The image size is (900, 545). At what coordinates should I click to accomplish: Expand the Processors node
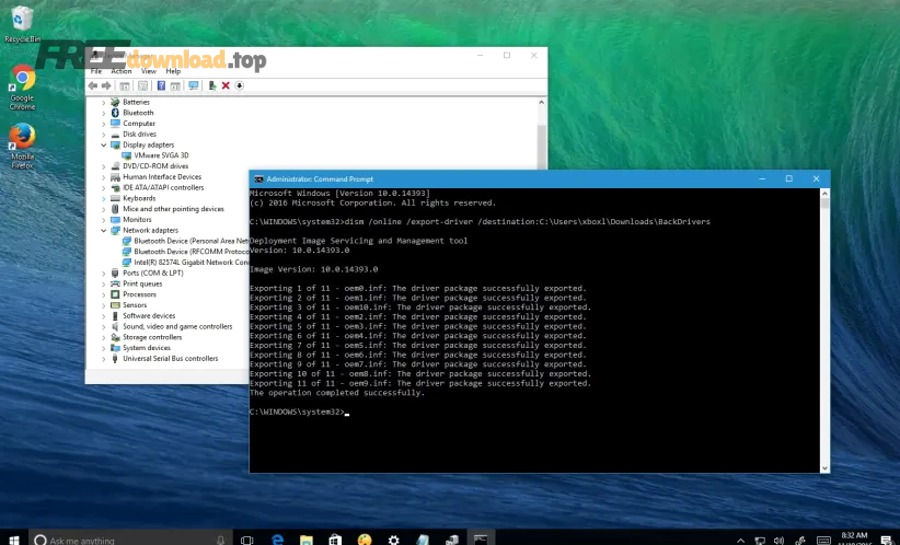[103, 295]
